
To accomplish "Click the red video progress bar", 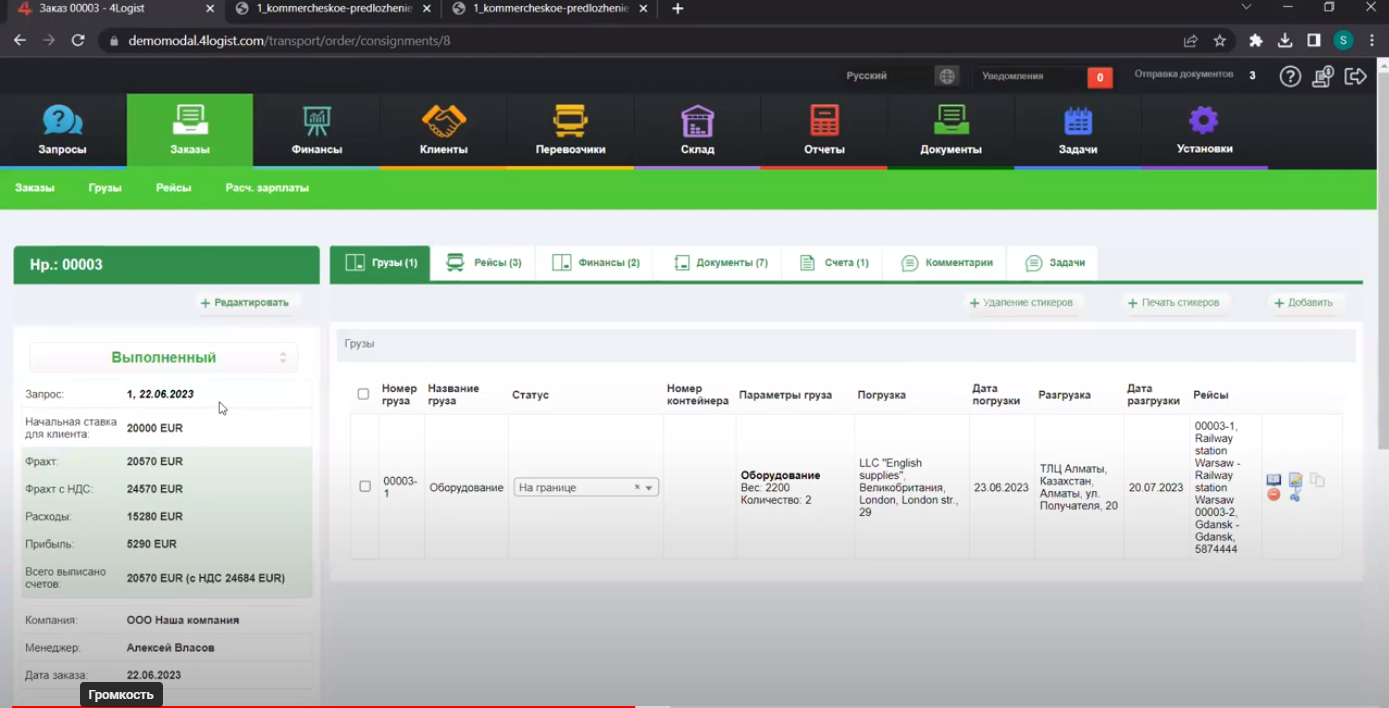I will tap(318, 706).
